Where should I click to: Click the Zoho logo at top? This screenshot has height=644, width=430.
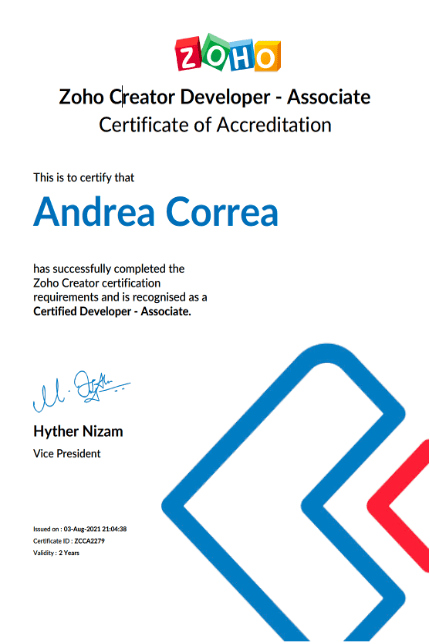[228, 53]
